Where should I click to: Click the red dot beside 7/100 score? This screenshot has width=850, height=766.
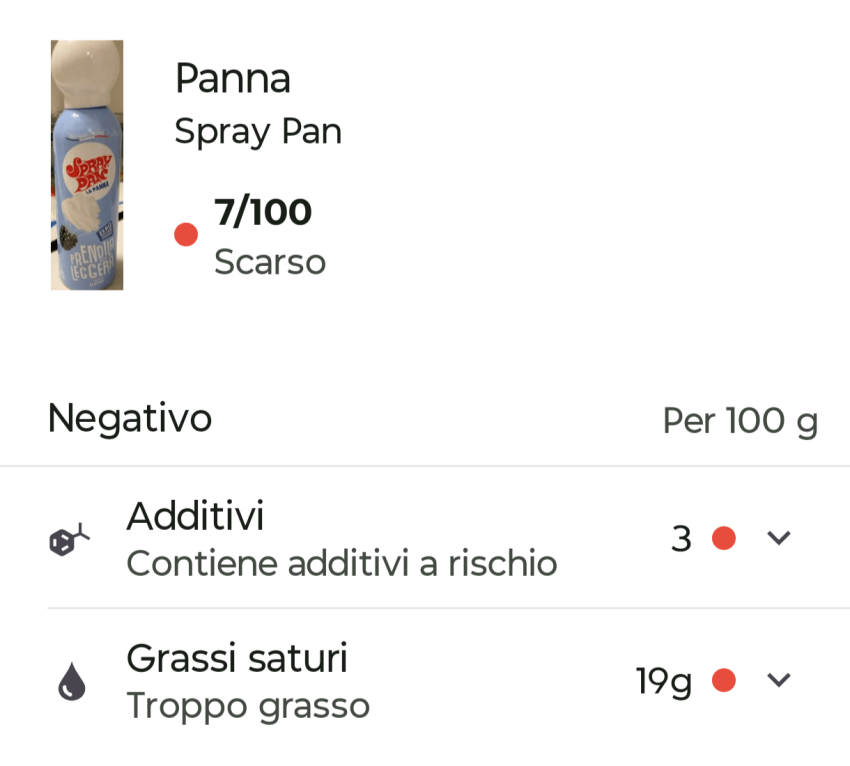click(186, 235)
